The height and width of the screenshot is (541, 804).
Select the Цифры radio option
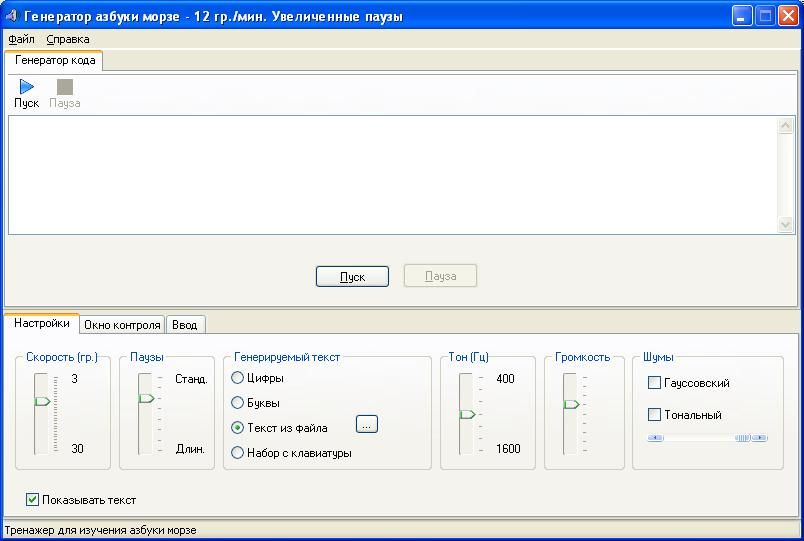[238, 378]
